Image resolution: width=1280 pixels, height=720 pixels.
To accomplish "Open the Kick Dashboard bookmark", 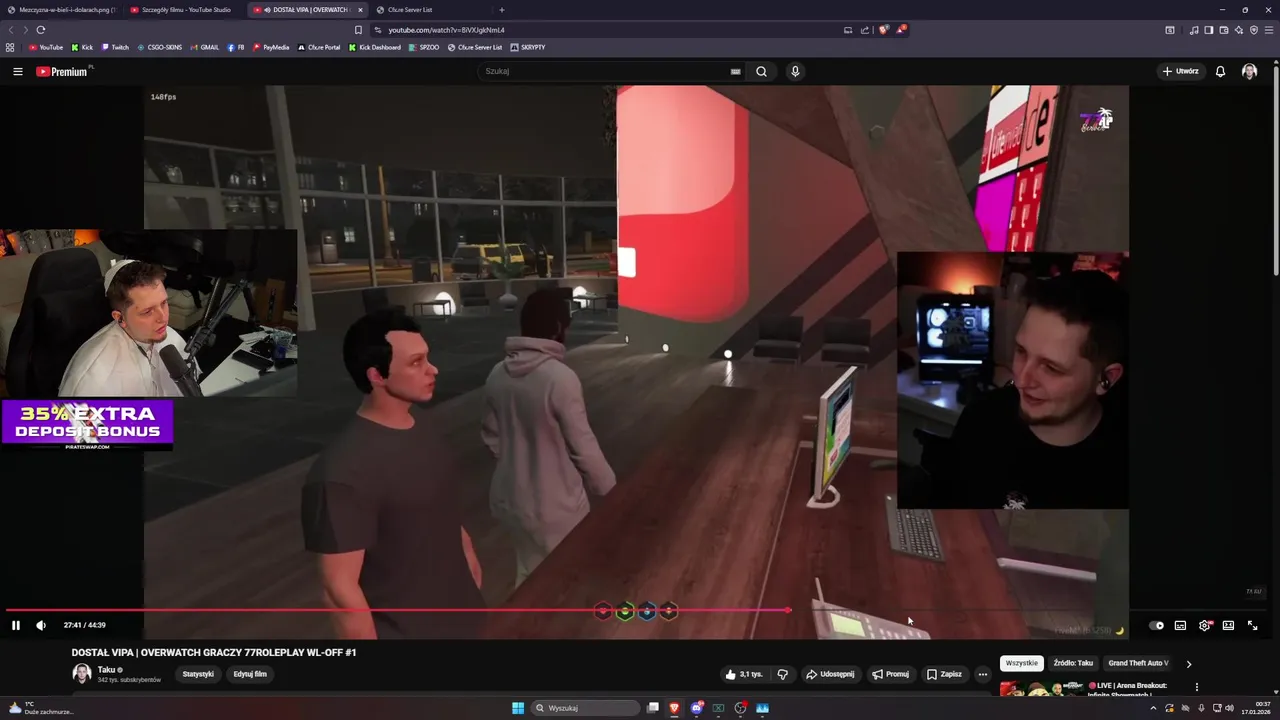I will click(375, 47).
